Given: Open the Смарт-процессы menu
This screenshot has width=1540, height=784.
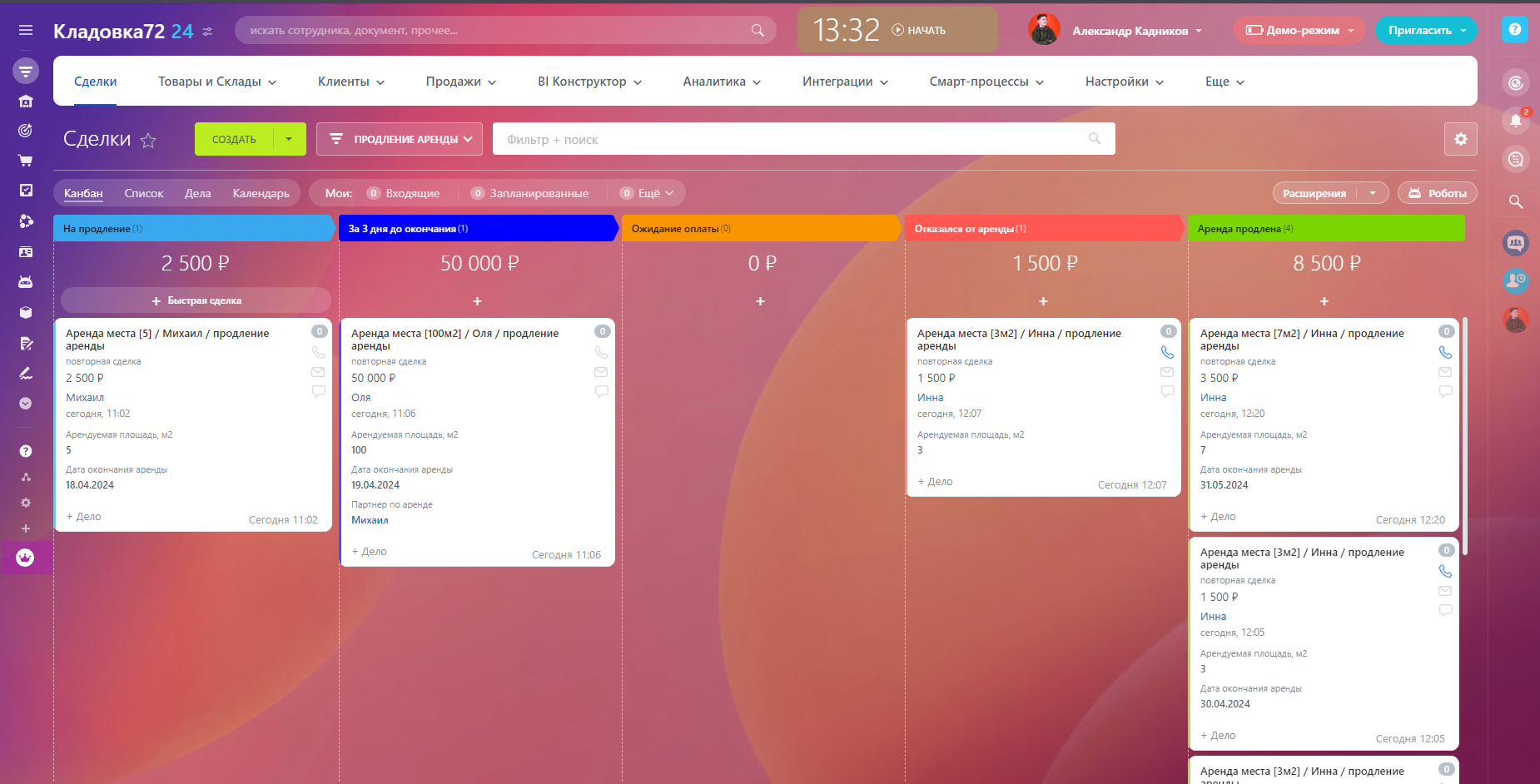Looking at the screenshot, I should [986, 82].
